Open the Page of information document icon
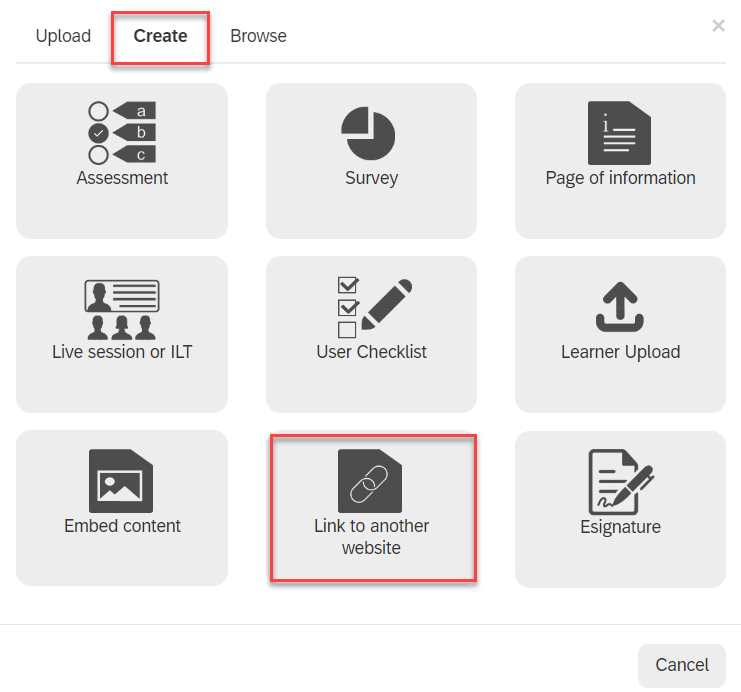Screen dimensions: 741x692 click(x=619, y=133)
